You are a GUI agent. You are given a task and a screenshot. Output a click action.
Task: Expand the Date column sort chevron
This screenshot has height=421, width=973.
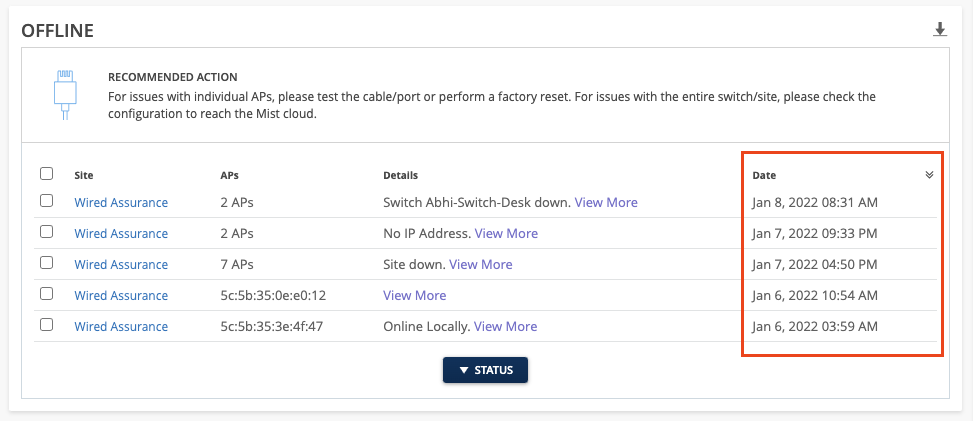(x=929, y=175)
